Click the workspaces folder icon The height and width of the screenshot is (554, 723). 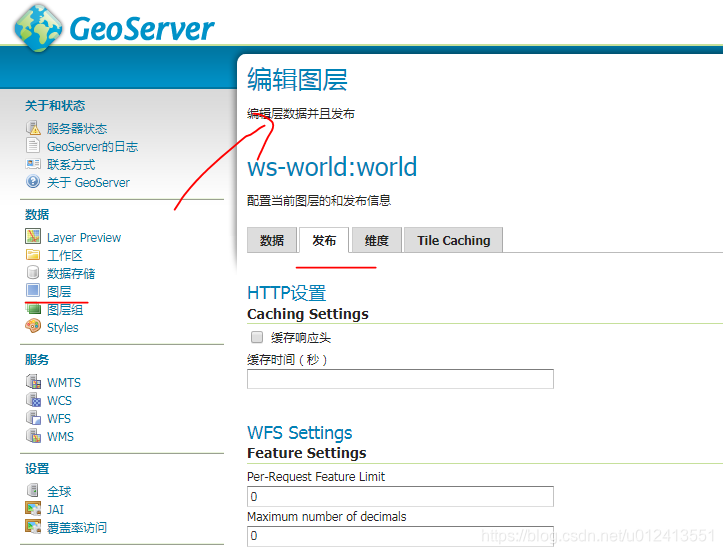point(33,255)
